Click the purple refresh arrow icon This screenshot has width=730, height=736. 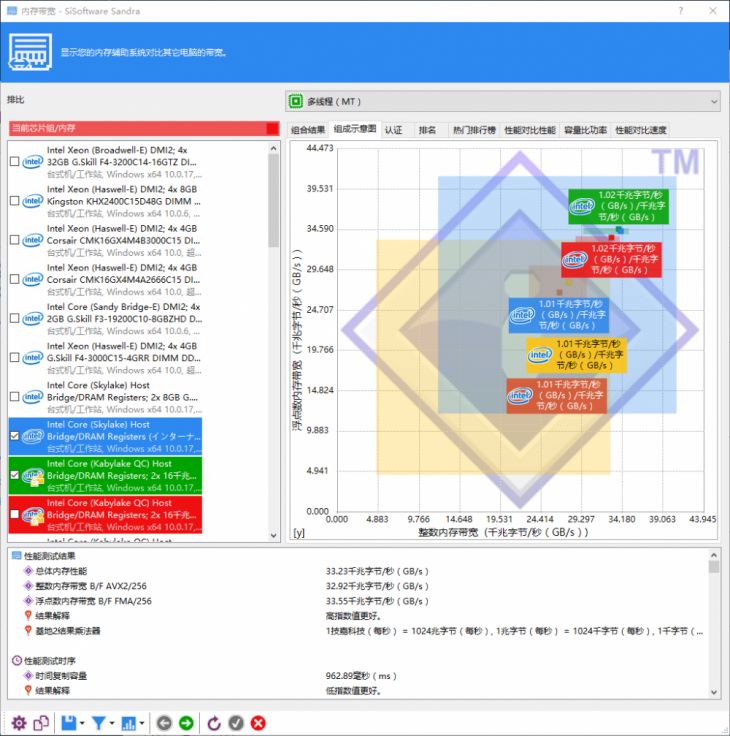[214, 723]
